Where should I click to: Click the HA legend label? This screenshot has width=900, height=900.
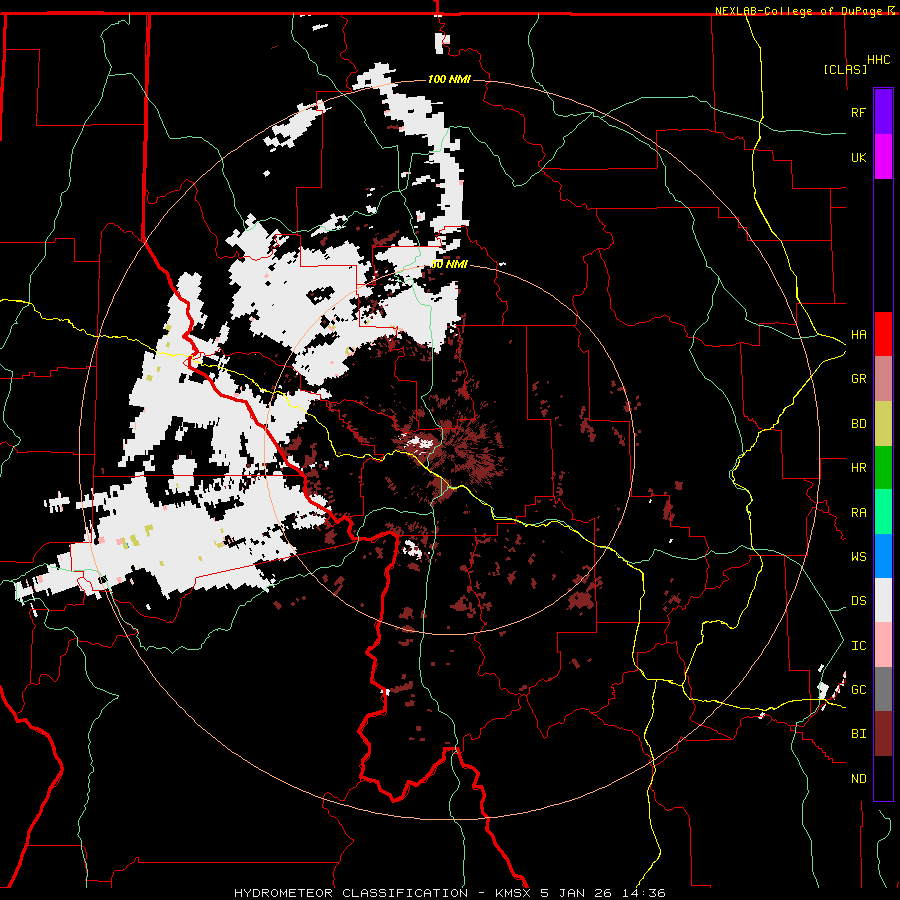point(858,335)
